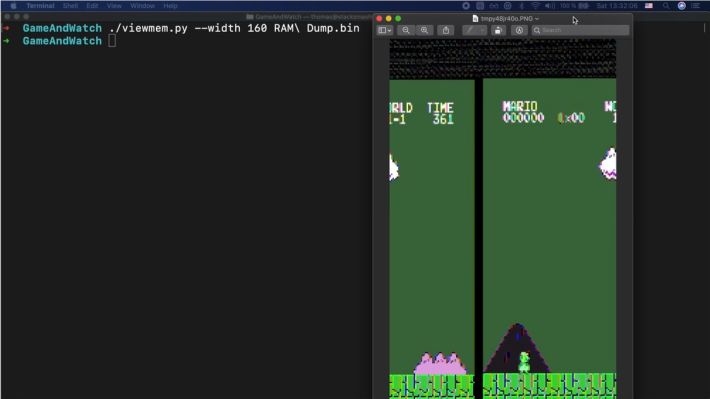Click the Wi-Fi status icon

(x=536, y=6)
